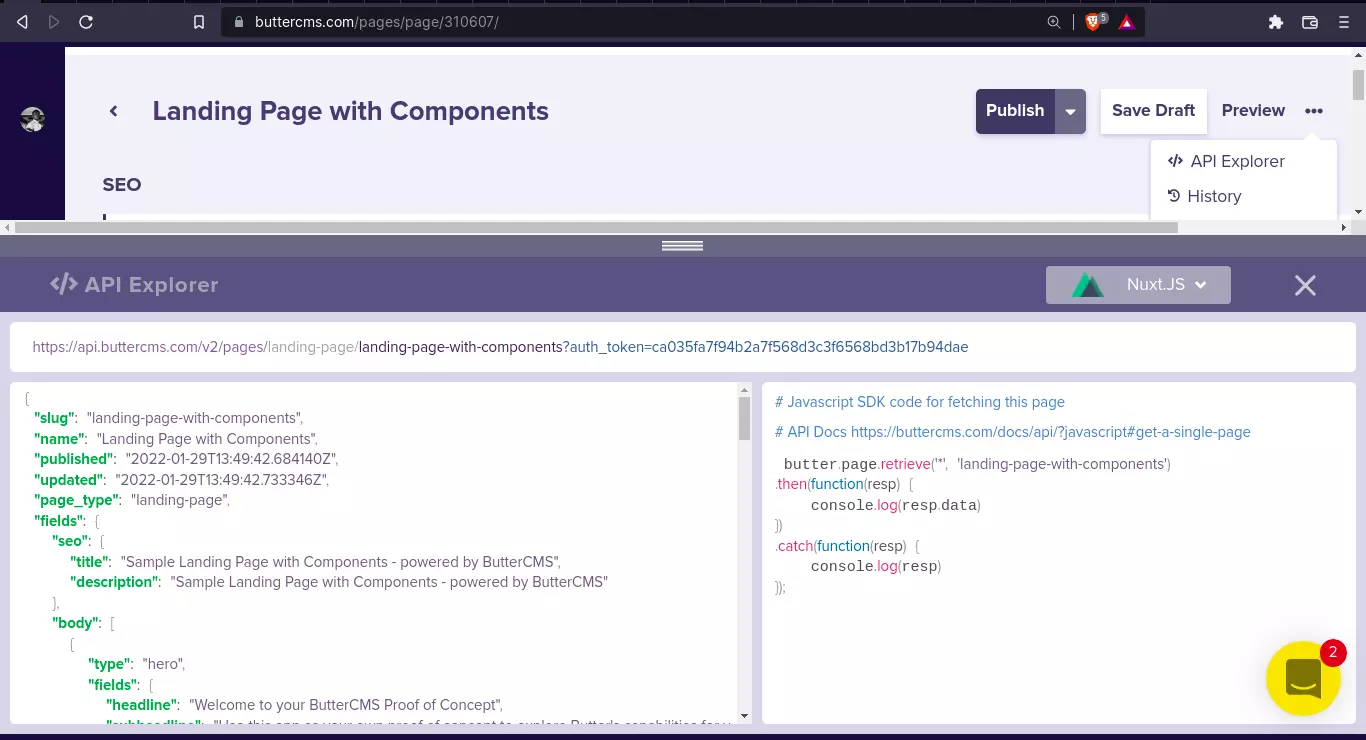Click the browser forward arrow

tap(54, 22)
